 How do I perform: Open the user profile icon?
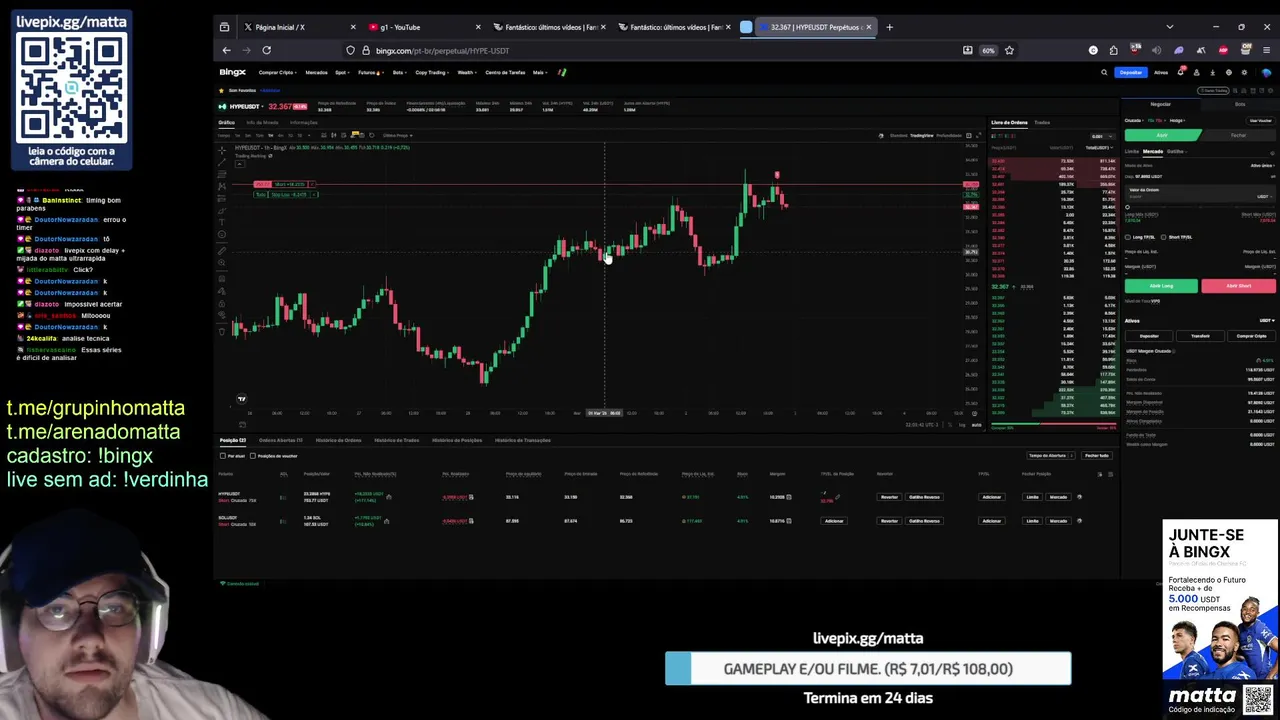click(1196, 72)
